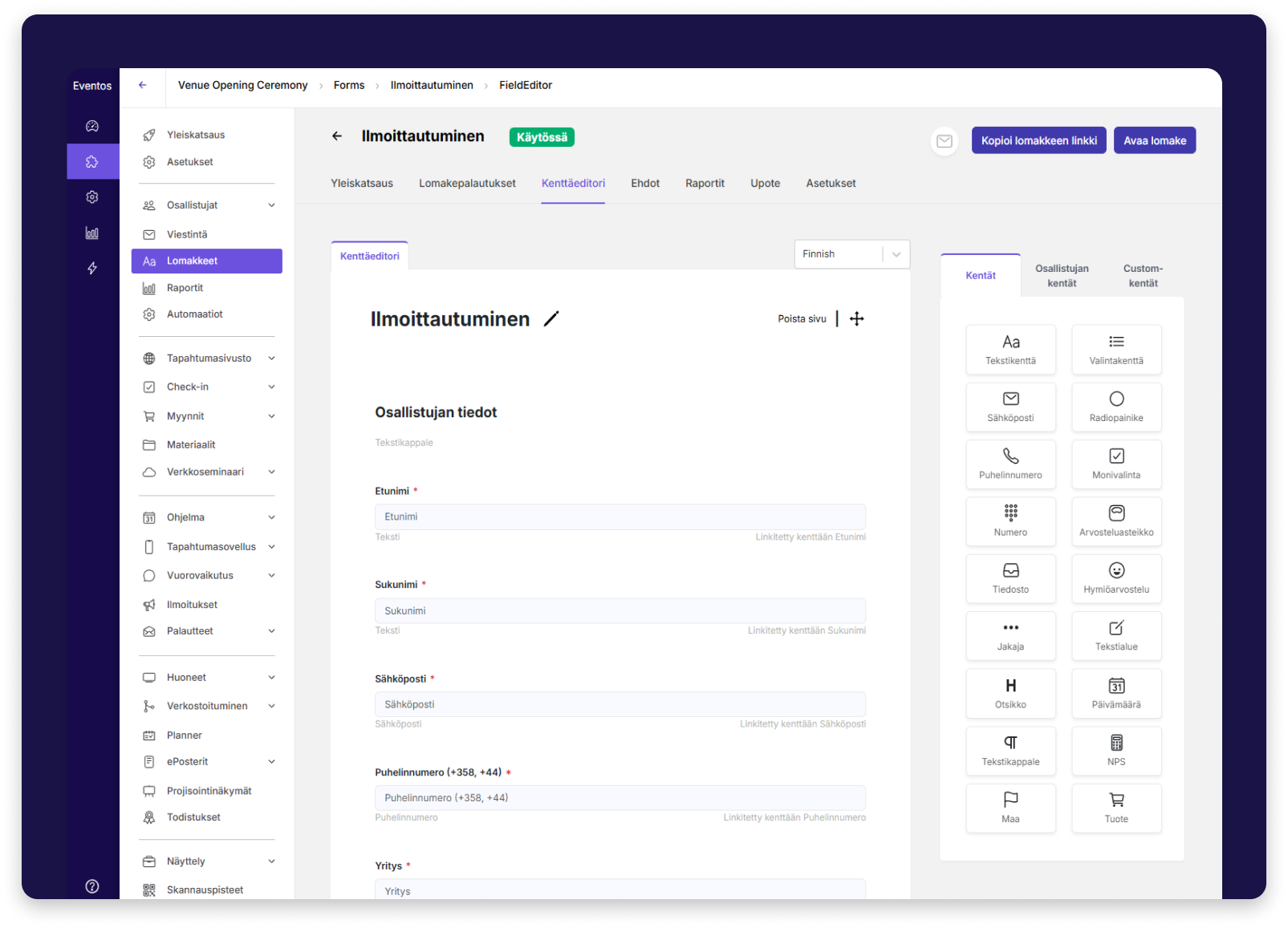This screenshot has width=1288, height=928.
Task: Click into the Etunimi text input
Action: tap(620, 517)
